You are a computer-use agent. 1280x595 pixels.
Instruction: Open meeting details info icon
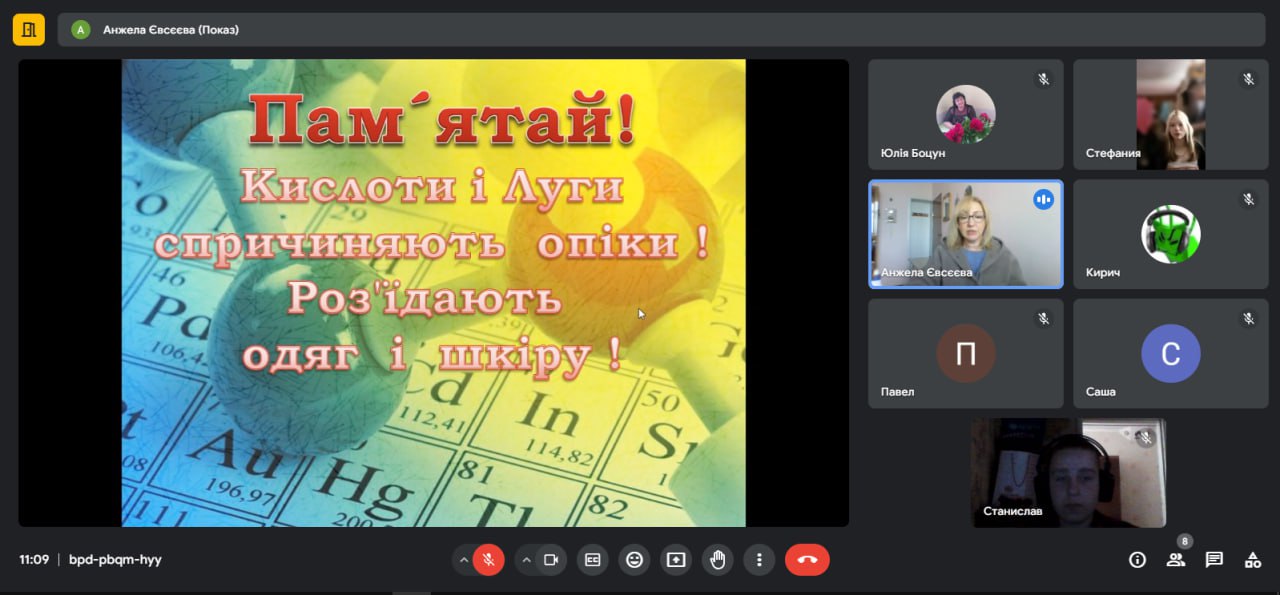[x=1137, y=560]
